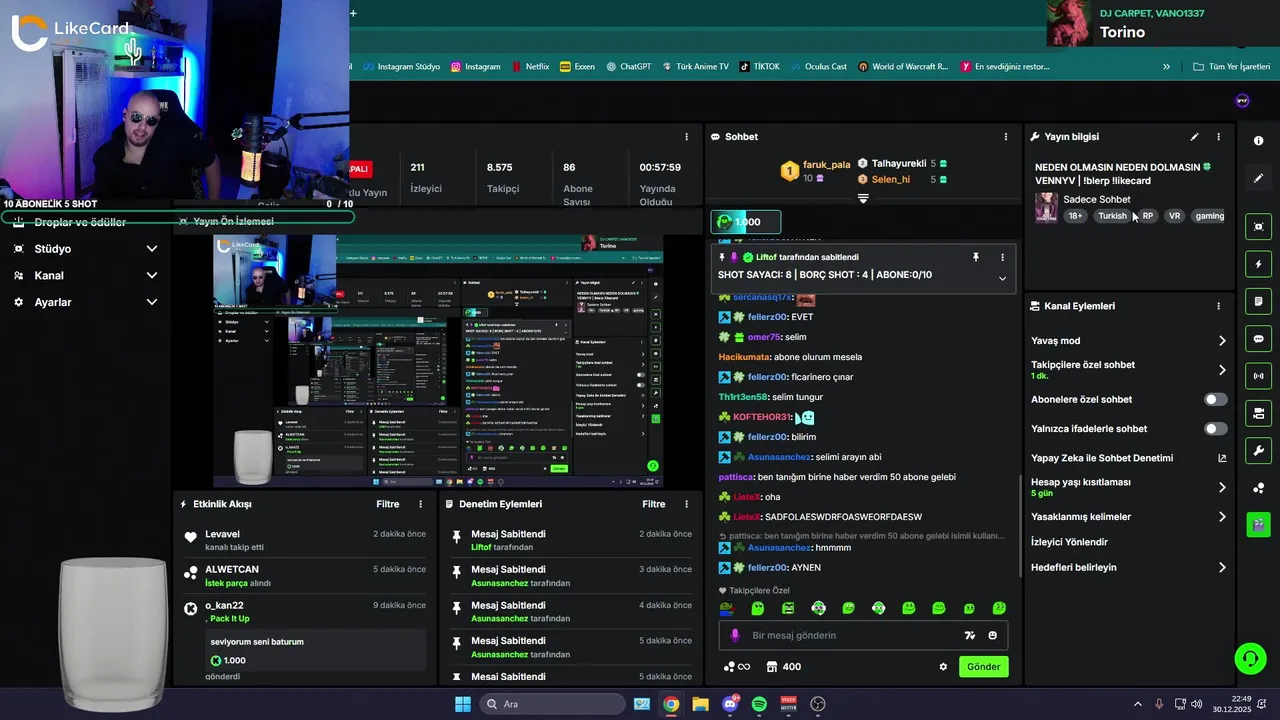Open OBS Studio in taskbar
Screen dimensions: 1280x720
click(818, 704)
